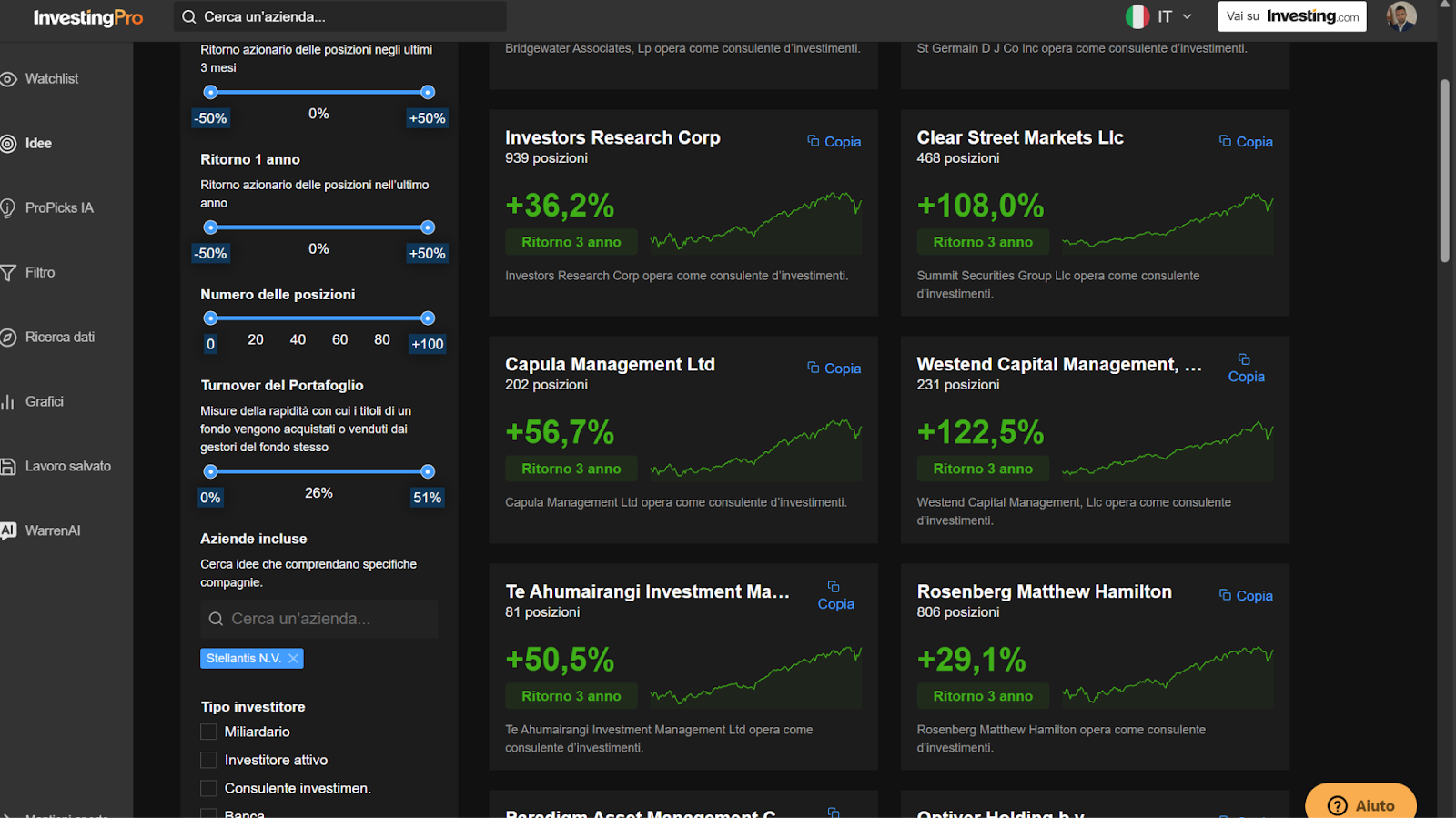Select the Idee lightbulb icon
This screenshot has width=1456, height=818.
tap(8, 144)
